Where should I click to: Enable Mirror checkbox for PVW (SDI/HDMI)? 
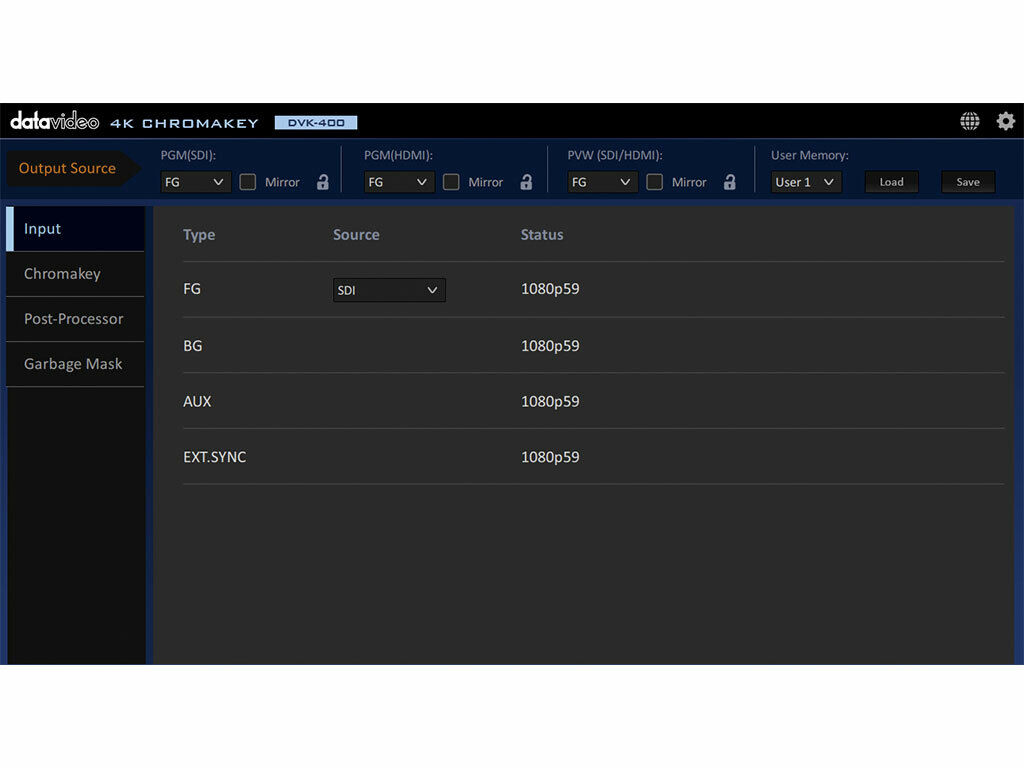(x=655, y=182)
